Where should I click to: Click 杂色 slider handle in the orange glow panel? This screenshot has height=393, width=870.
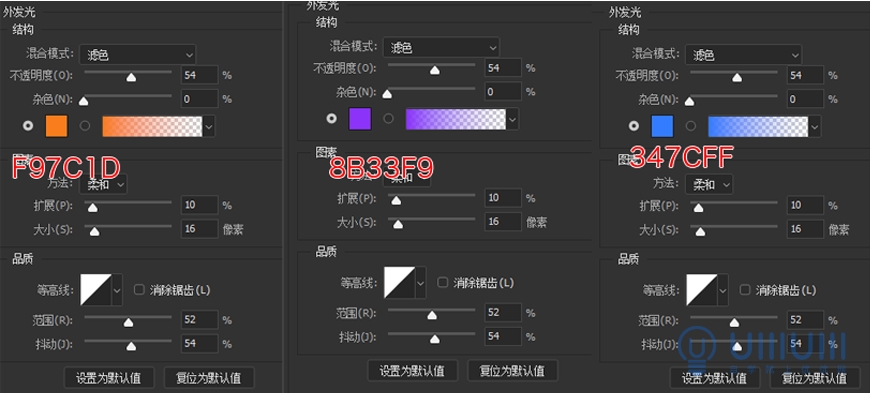[84, 101]
